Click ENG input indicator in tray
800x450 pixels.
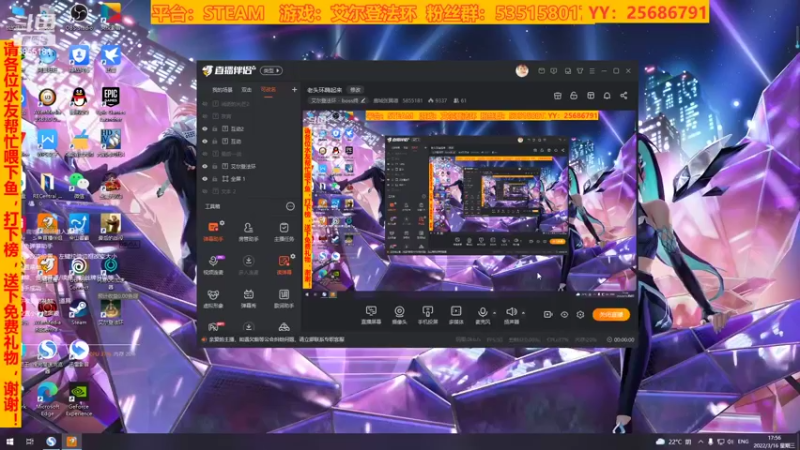point(743,441)
